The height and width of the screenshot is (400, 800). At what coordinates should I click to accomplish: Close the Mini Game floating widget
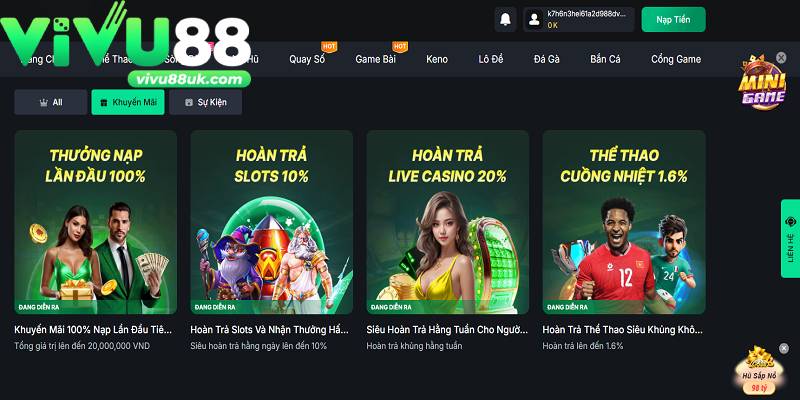click(781, 58)
